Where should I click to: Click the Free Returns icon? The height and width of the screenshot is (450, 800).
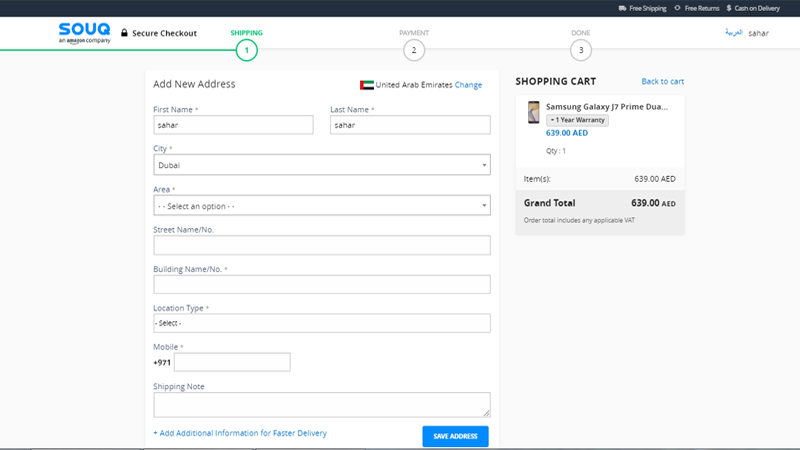click(x=678, y=8)
